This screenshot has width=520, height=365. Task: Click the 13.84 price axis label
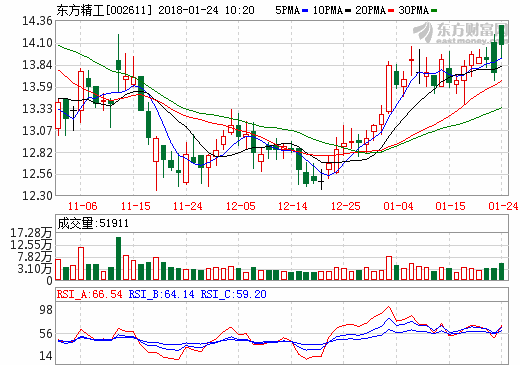coord(37,65)
